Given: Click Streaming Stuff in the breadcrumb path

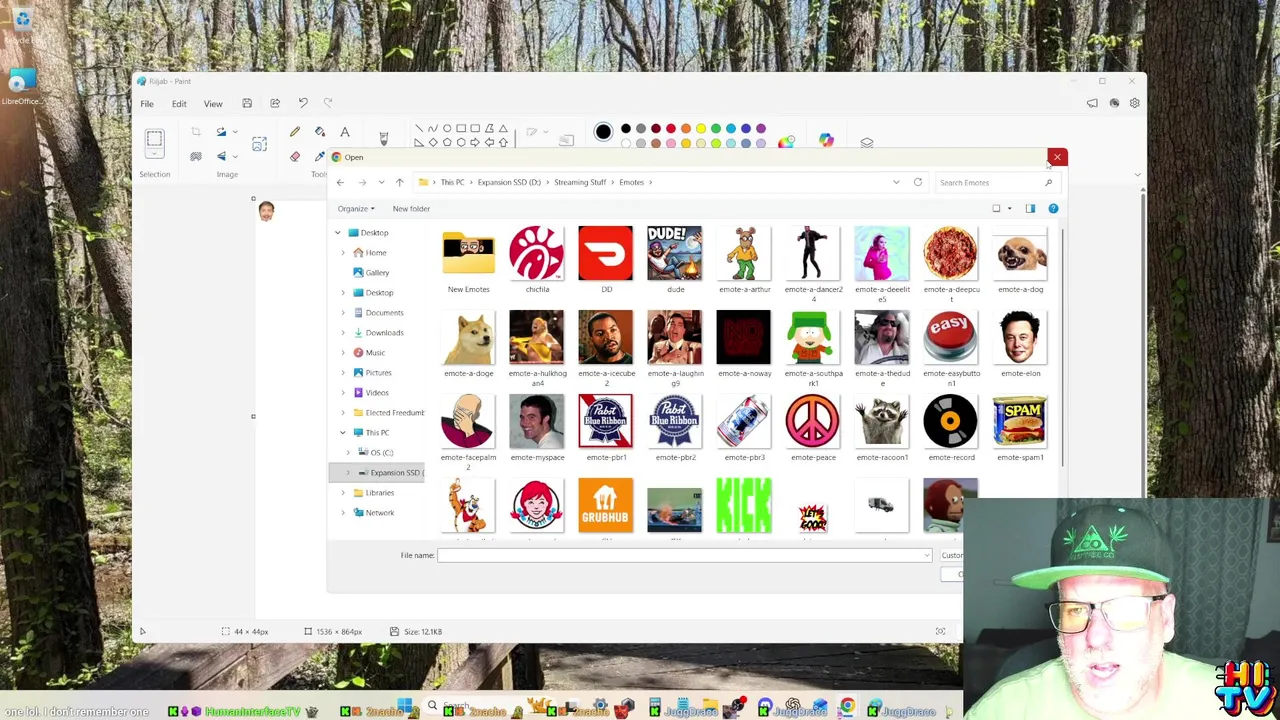Looking at the screenshot, I should (580, 182).
